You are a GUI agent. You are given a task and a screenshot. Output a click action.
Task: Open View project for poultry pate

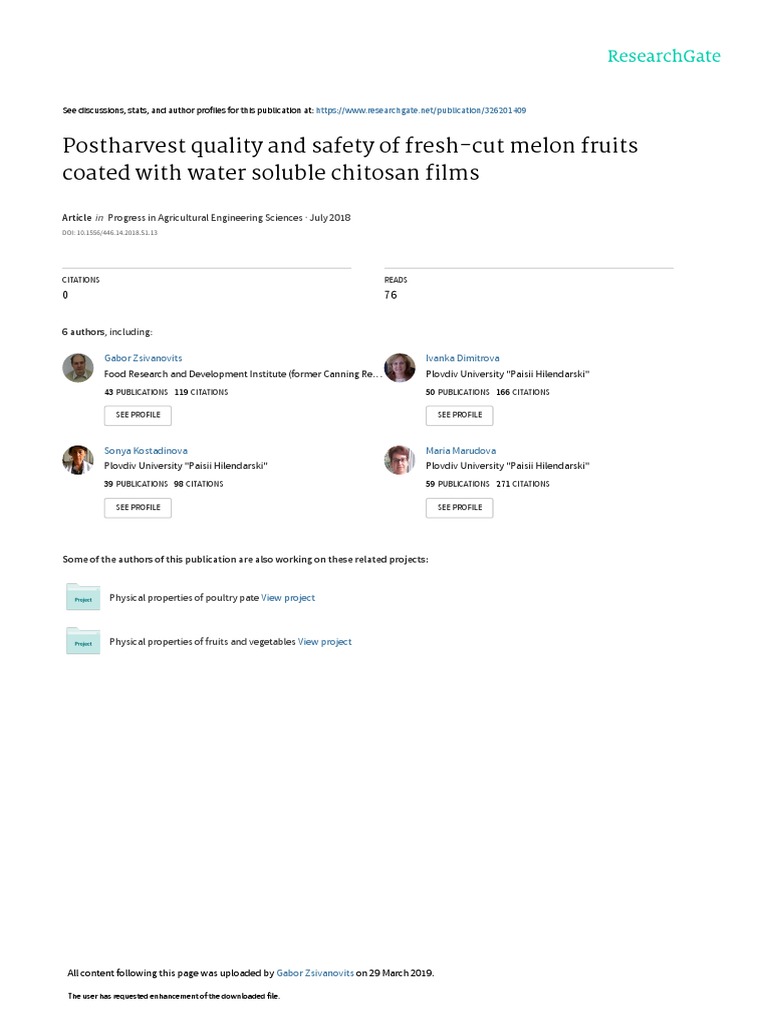(288, 598)
